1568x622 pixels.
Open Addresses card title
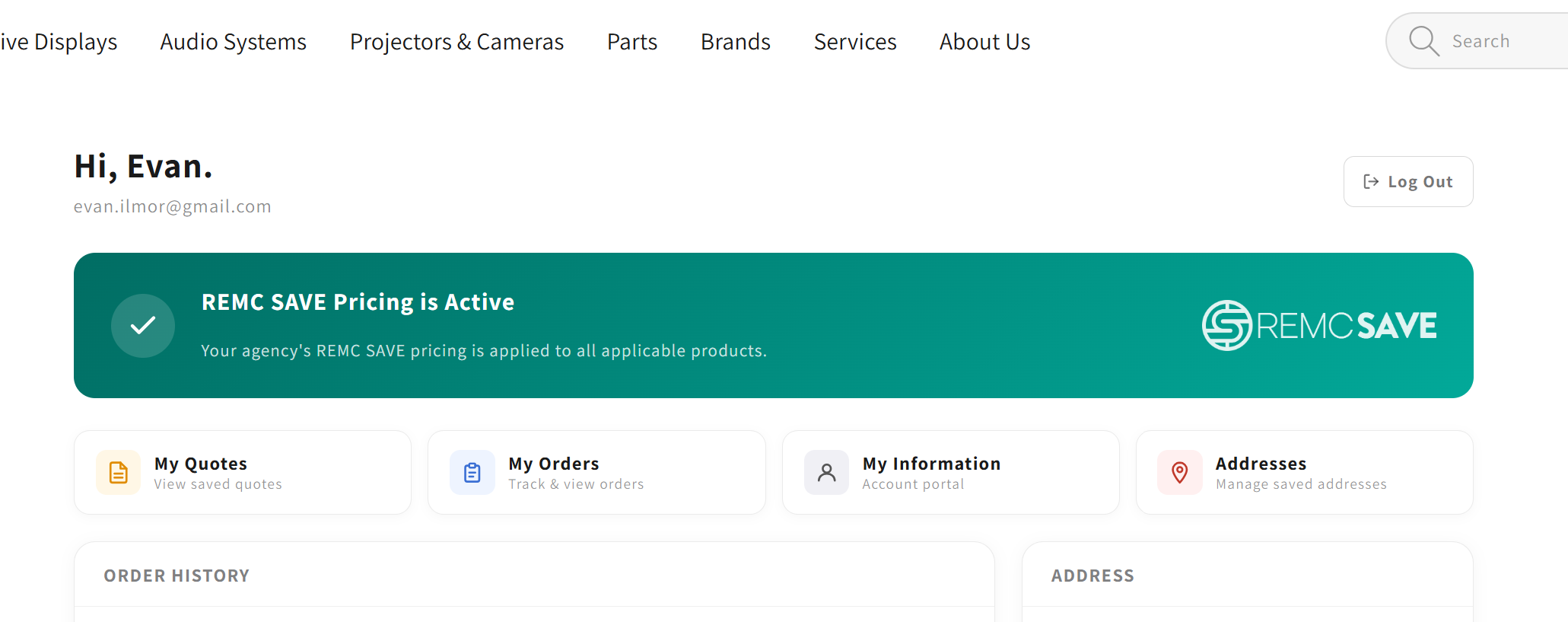click(x=1261, y=464)
